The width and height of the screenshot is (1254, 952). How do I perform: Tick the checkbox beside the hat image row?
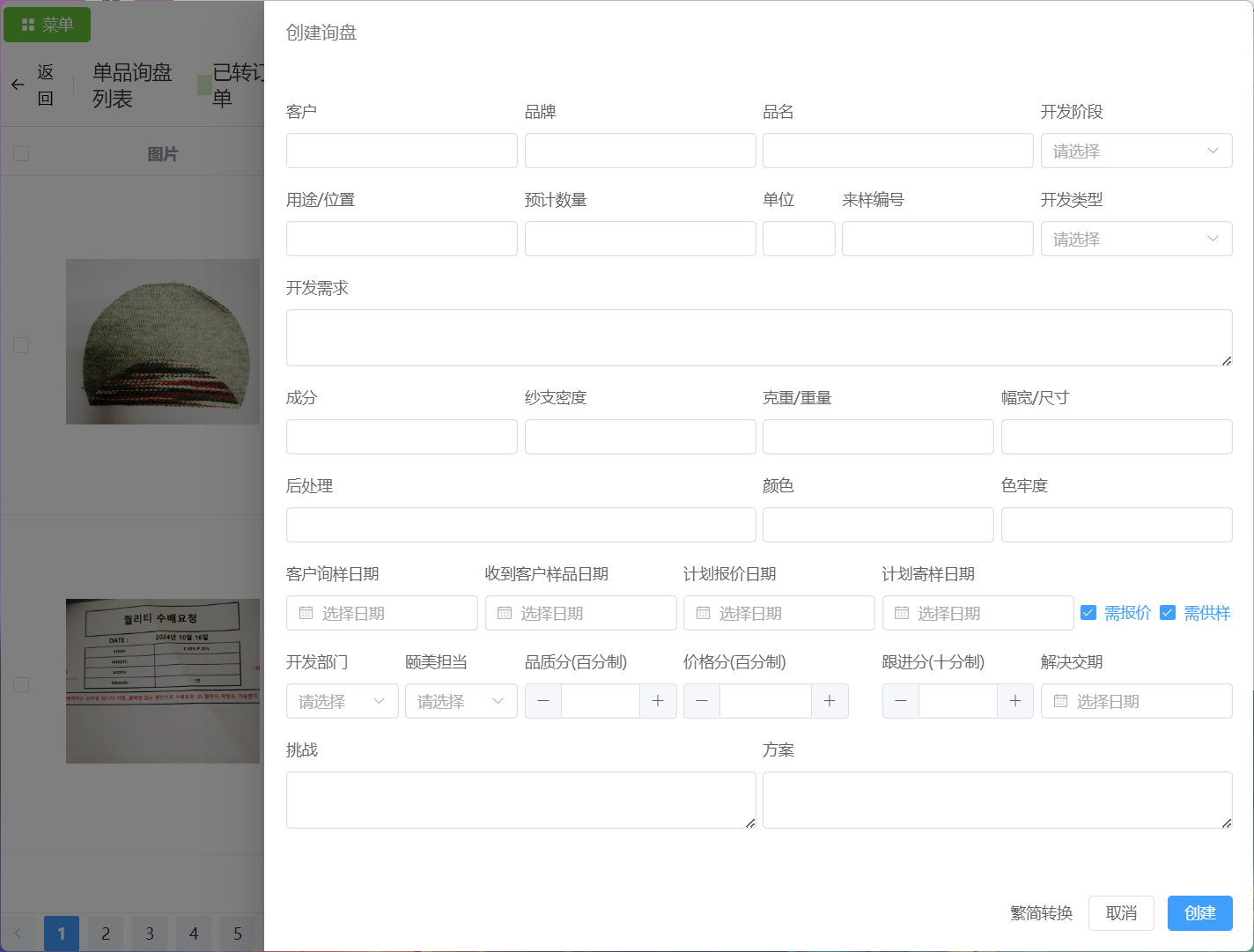click(x=21, y=345)
